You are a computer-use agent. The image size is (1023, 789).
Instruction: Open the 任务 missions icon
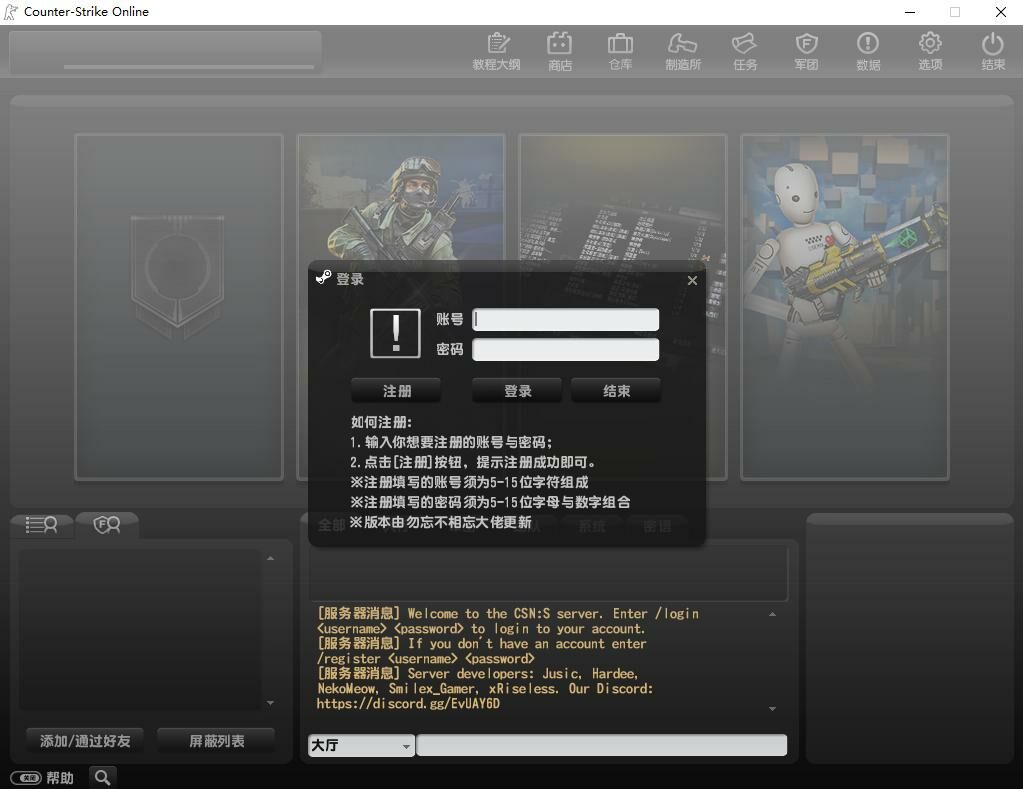tap(744, 50)
